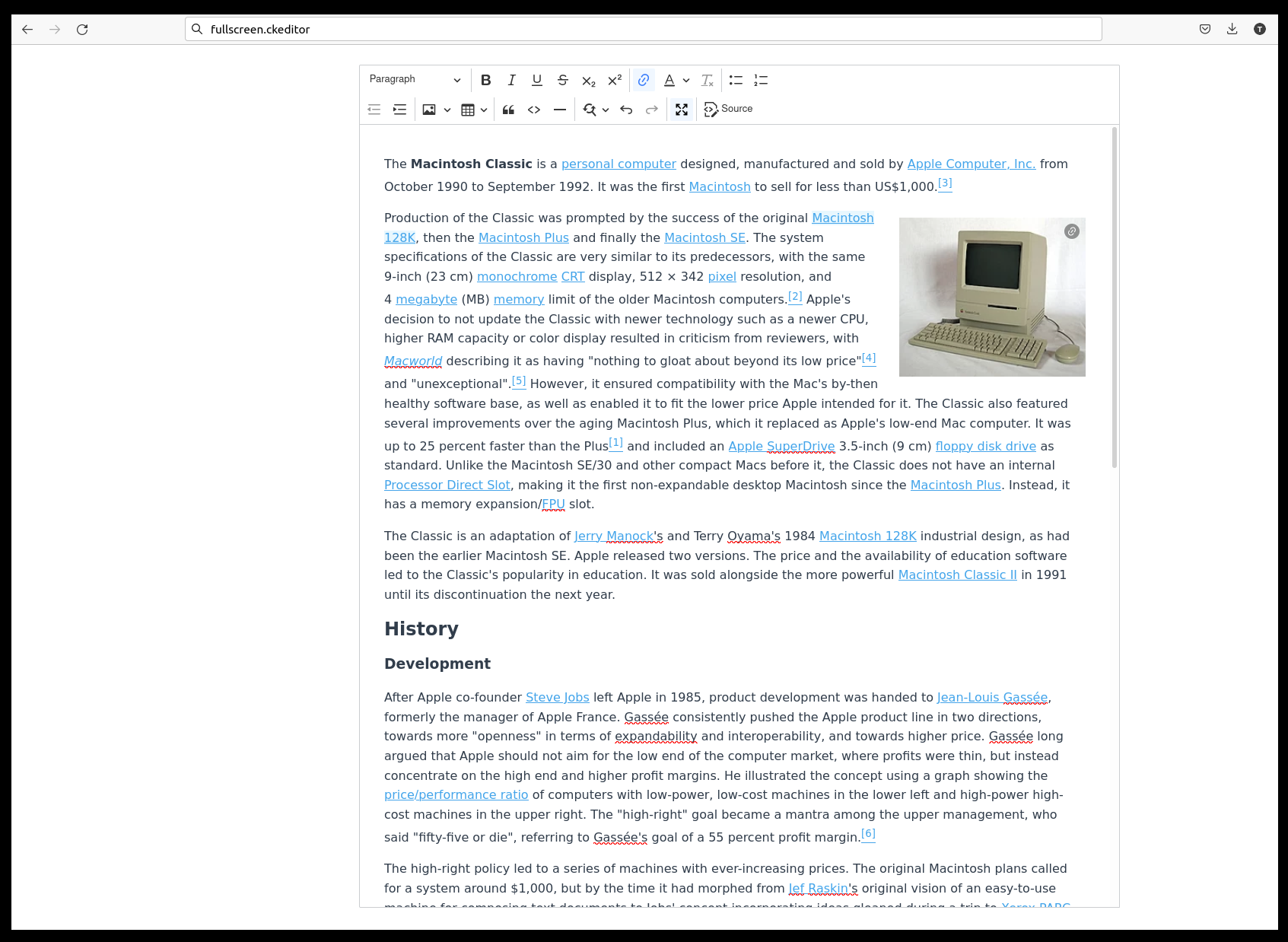
Task: Click the megabyte link
Action: pyautogui.click(x=426, y=300)
